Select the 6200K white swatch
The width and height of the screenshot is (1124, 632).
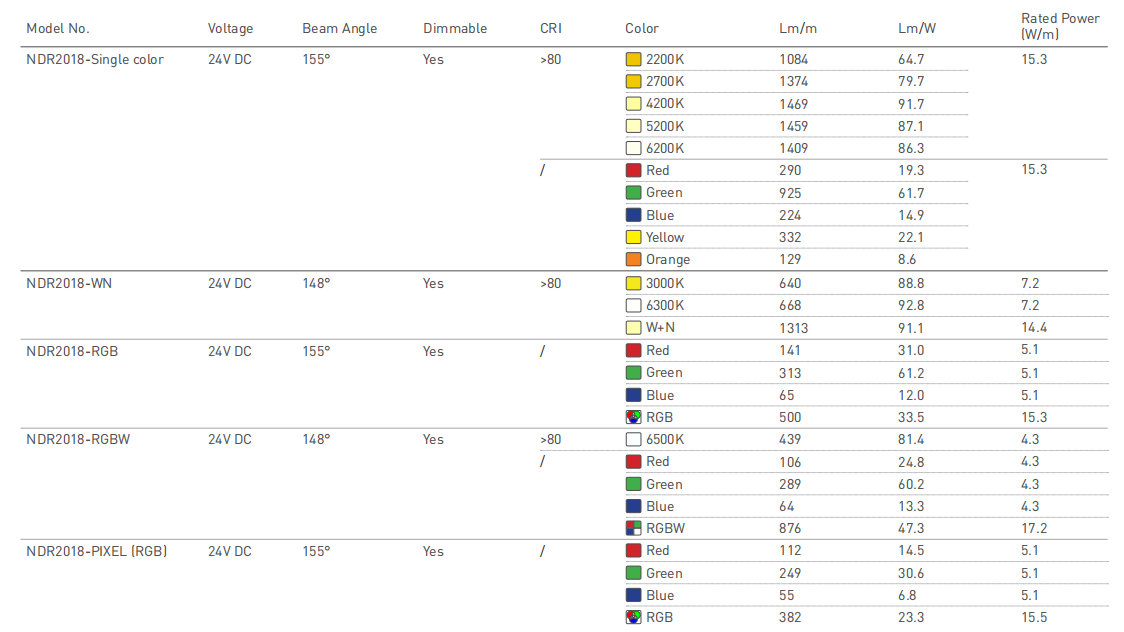(633, 148)
